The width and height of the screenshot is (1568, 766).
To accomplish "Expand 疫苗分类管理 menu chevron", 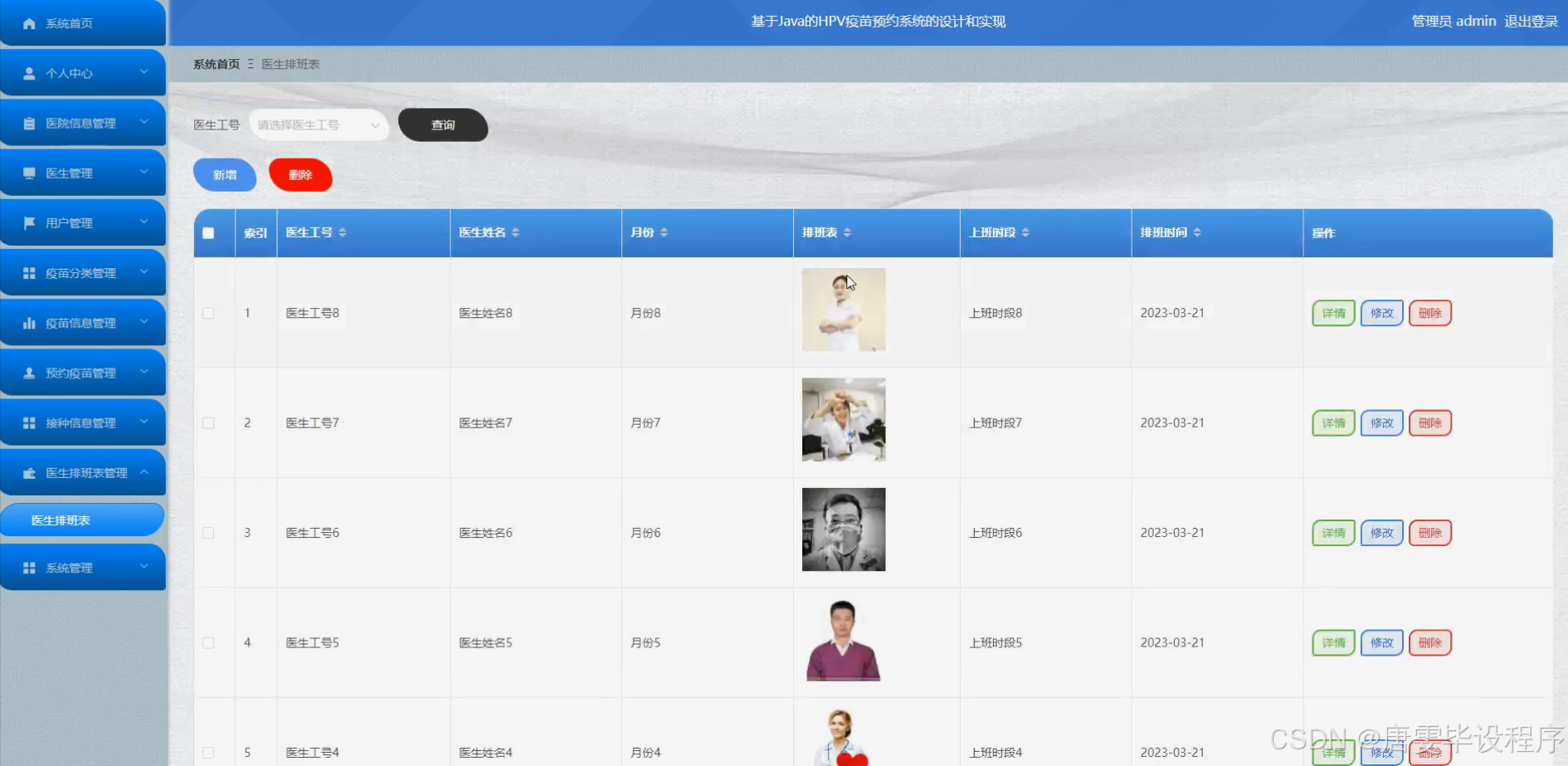I will (x=144, y=271).
